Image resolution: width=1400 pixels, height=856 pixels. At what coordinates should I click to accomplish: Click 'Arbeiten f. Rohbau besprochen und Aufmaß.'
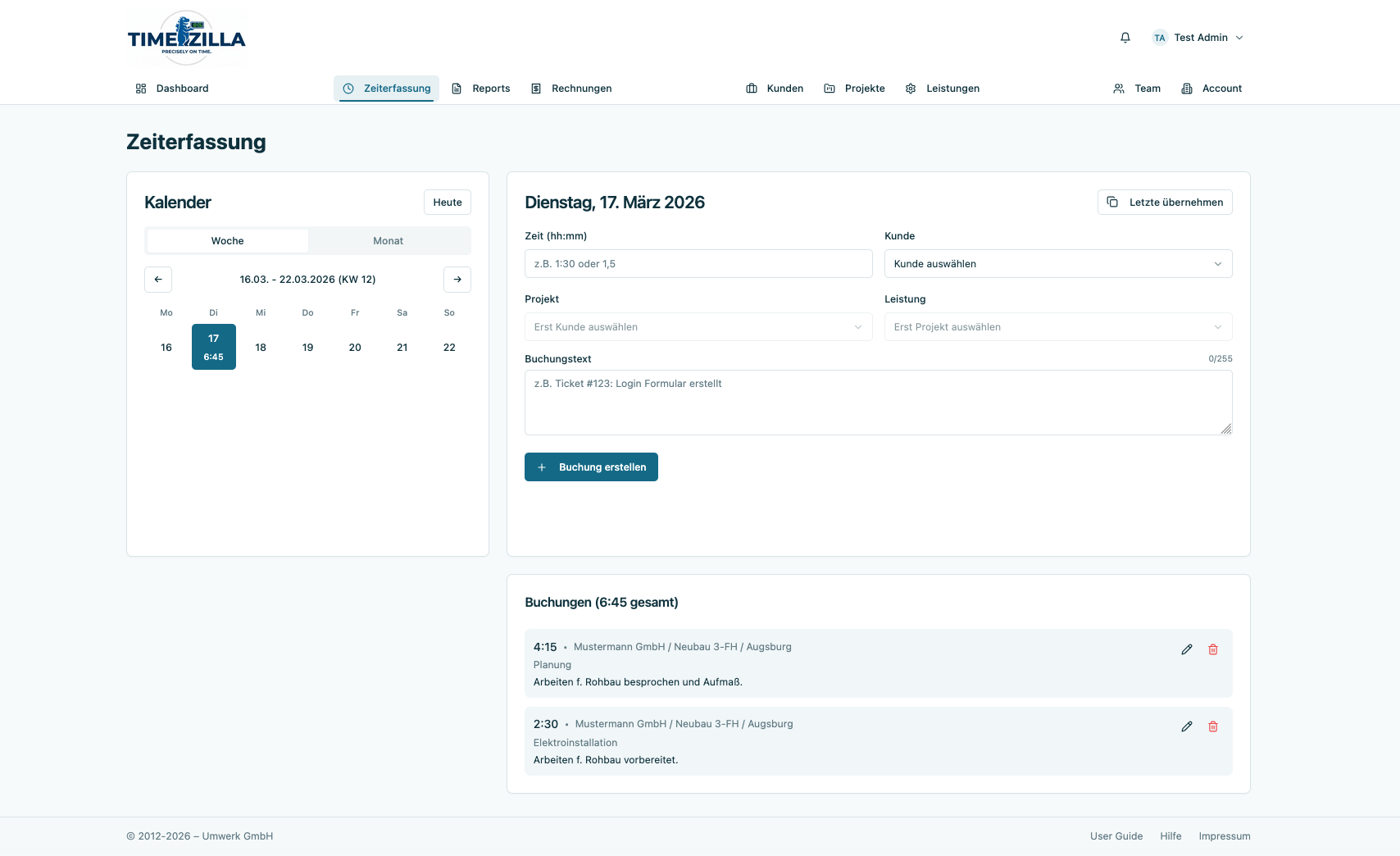tap(638, 682)
